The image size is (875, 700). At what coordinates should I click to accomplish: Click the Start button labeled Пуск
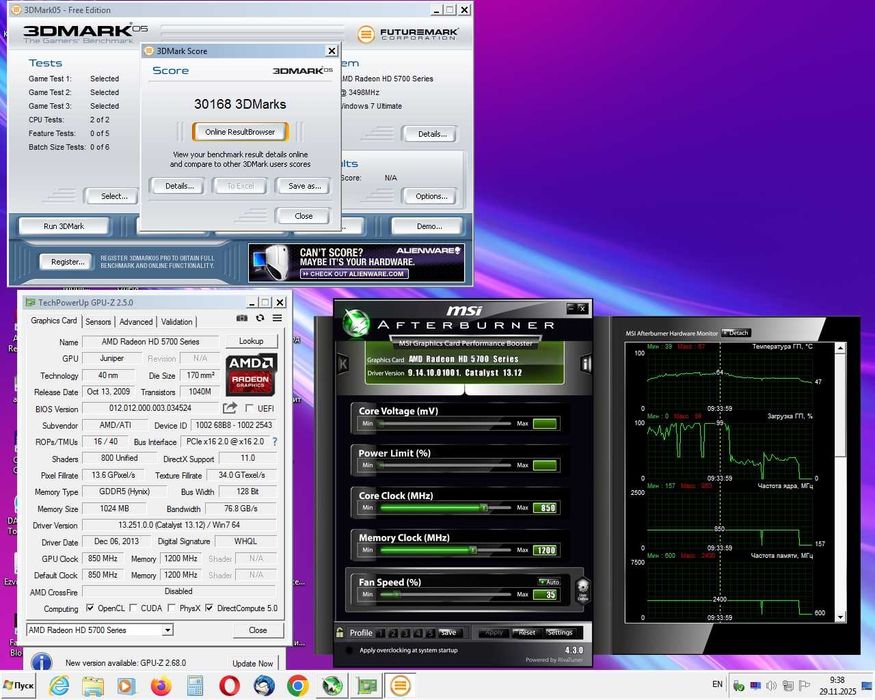pyautogui.click(x=18, y=685)
